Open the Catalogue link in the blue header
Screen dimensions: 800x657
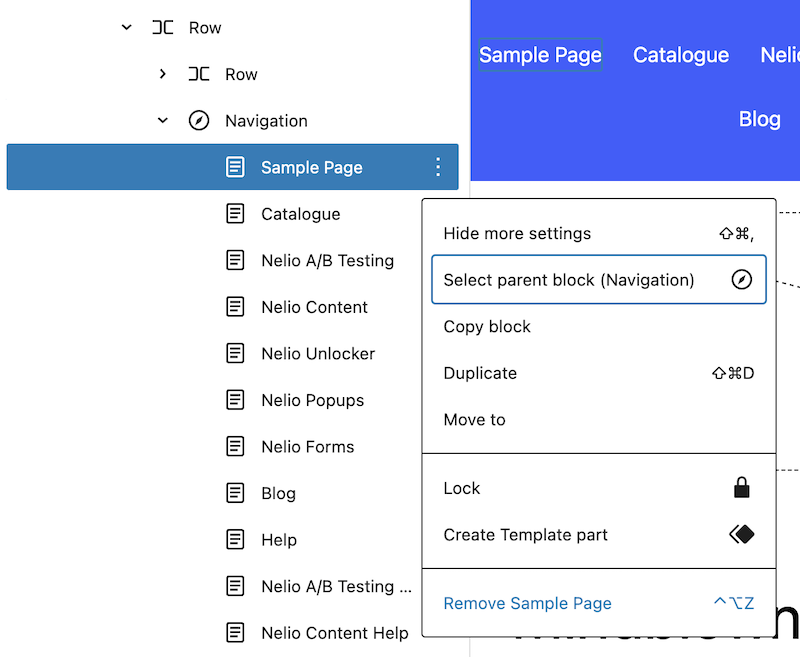point(681,55)
